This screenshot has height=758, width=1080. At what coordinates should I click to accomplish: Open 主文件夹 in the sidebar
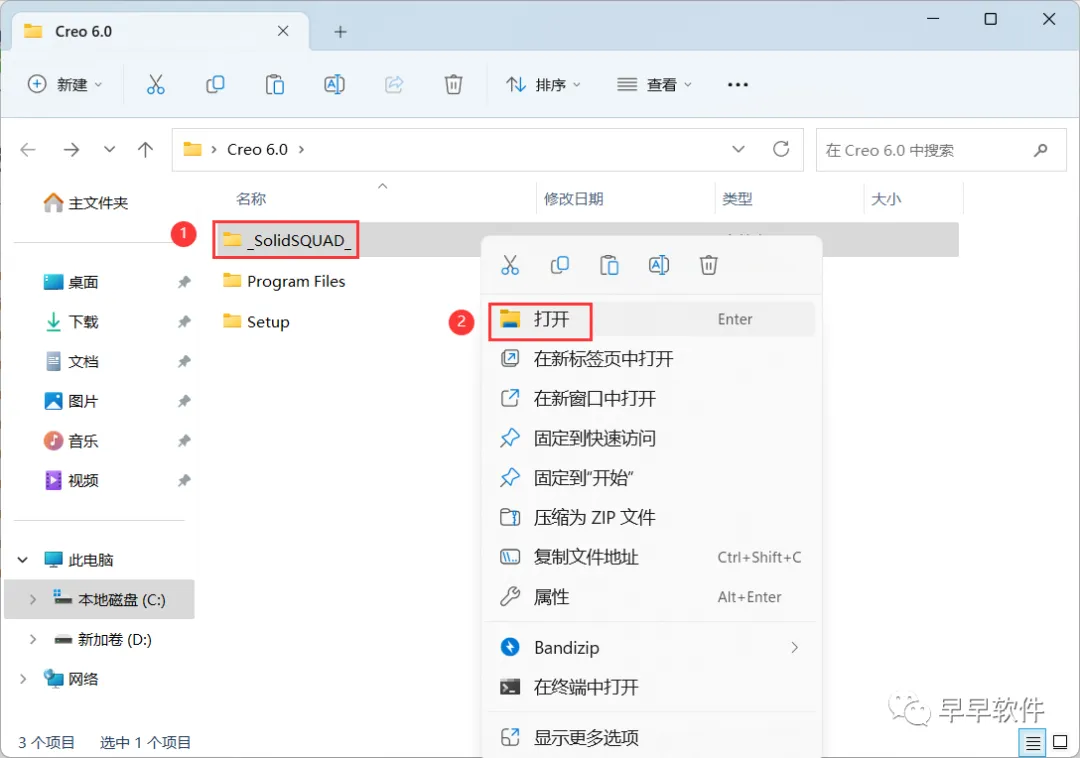coord(85,202)
